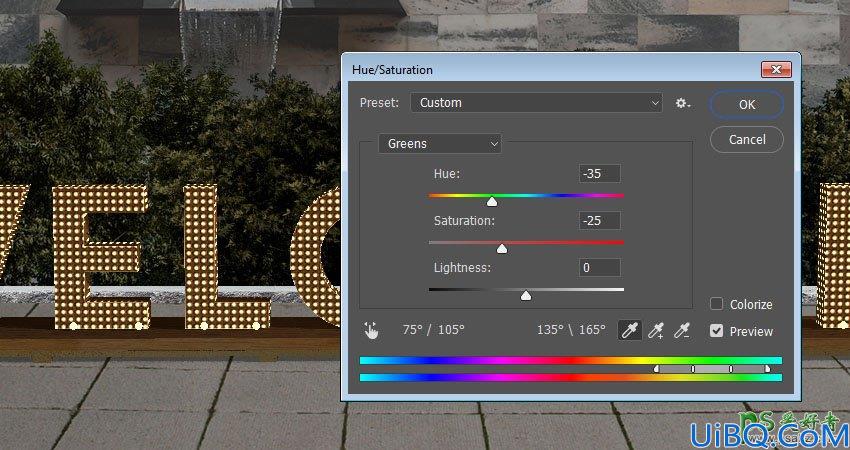Click the 75° / 105° range readout

coord(434,330)
